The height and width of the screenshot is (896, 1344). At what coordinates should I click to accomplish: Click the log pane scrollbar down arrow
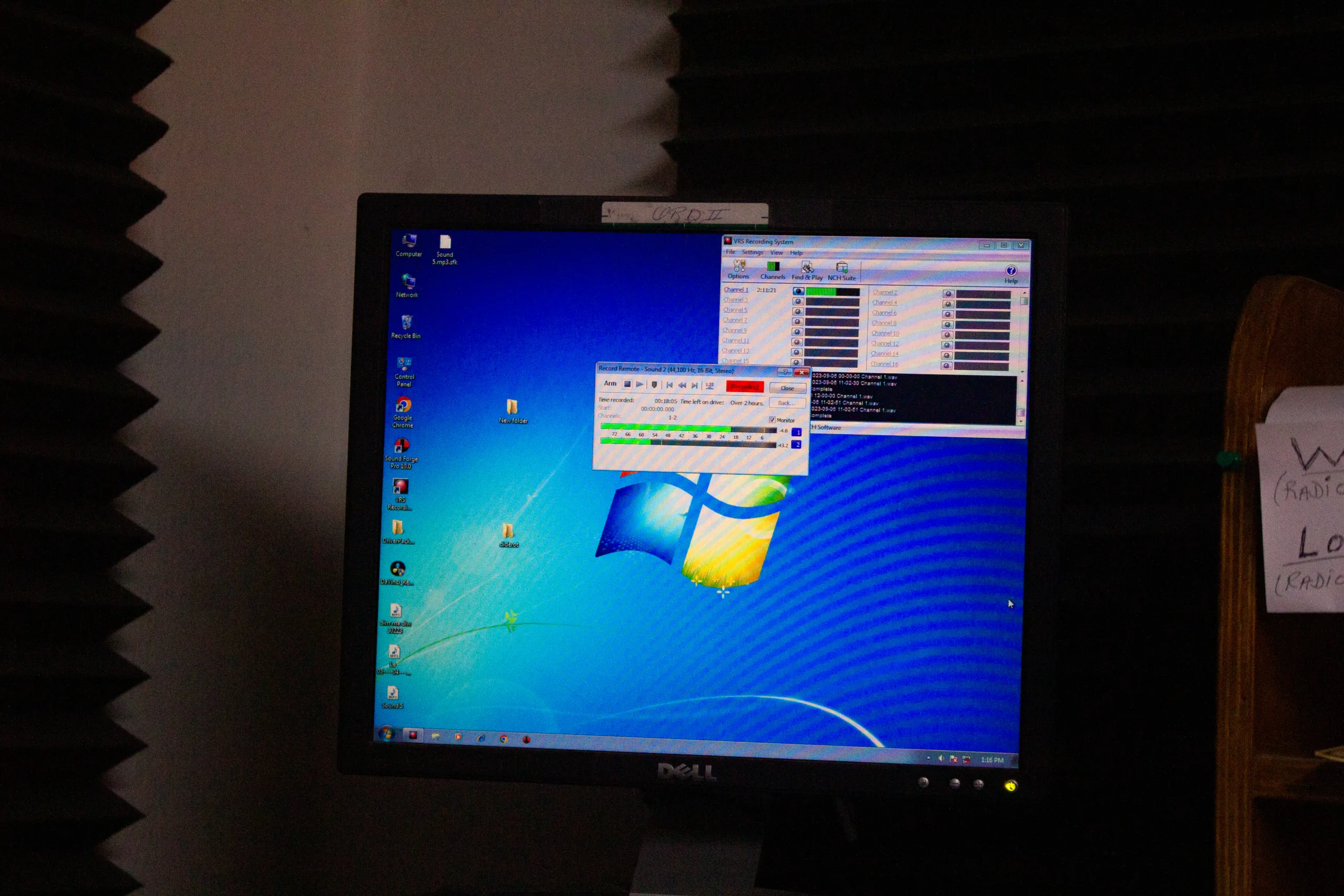[x=1022, y=421]
